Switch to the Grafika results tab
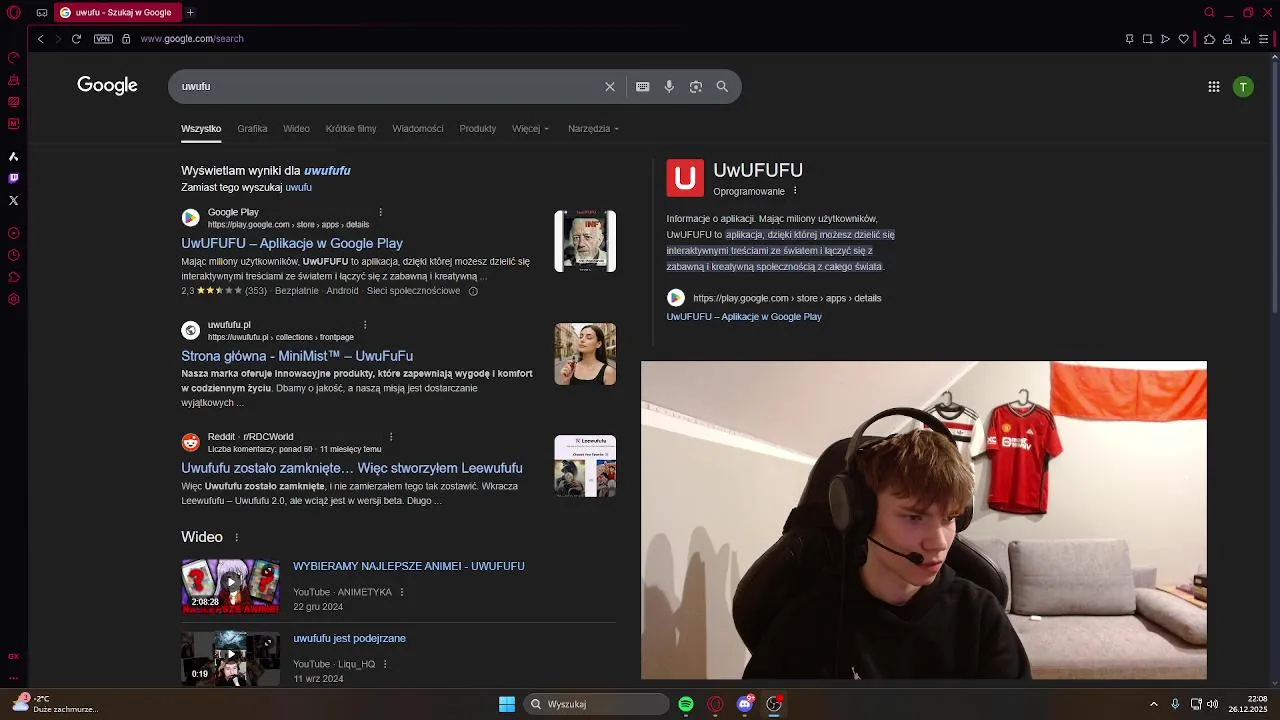 coord(252,129)
